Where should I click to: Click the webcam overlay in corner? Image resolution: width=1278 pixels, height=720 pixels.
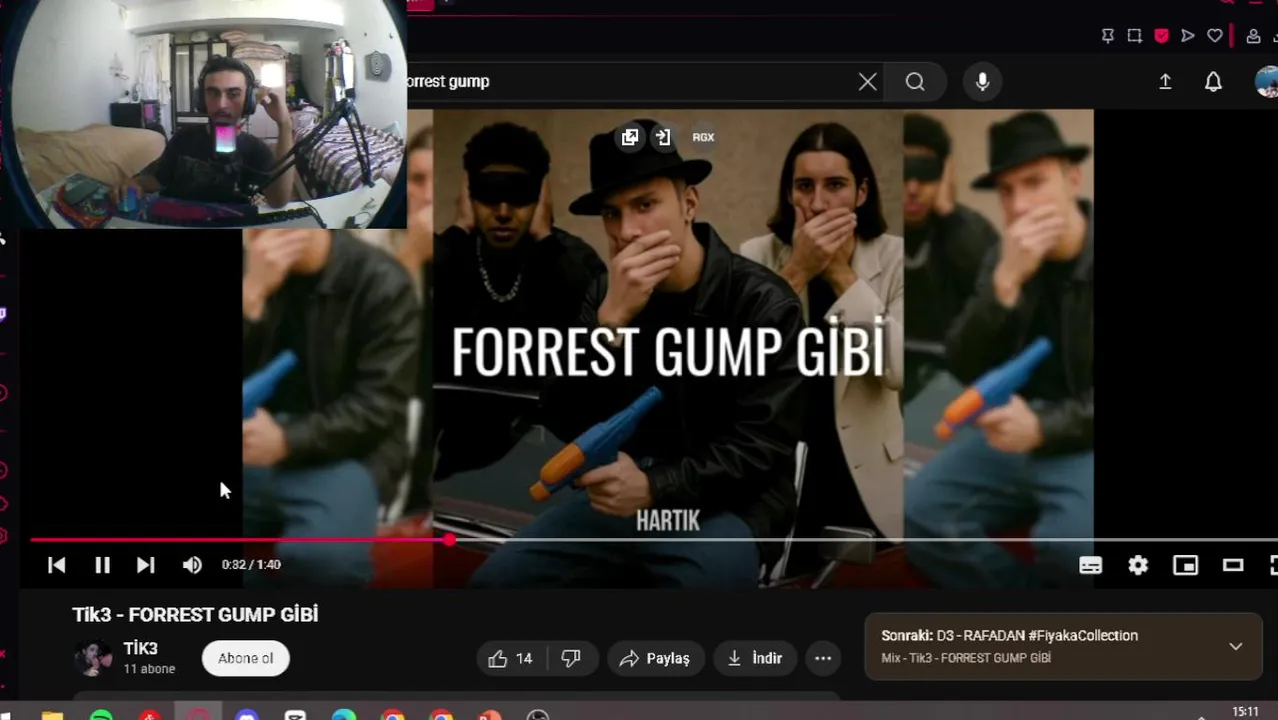[205, 114]
